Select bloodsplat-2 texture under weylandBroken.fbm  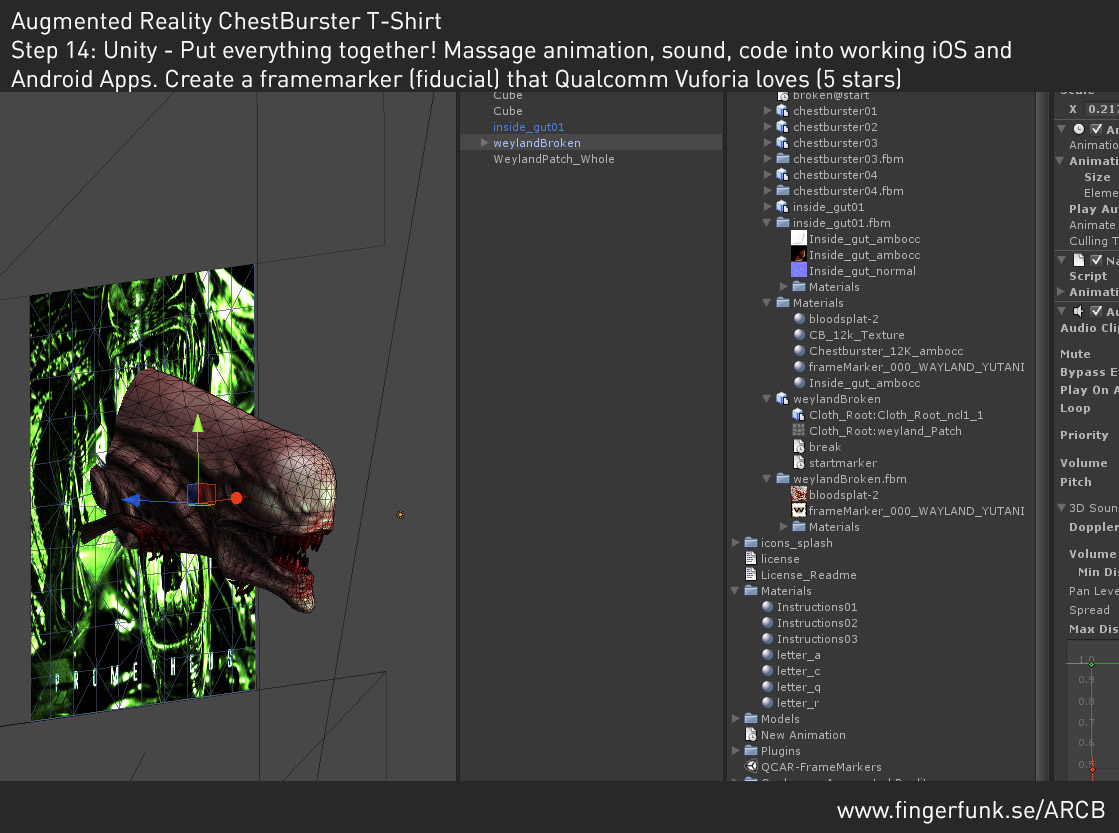point(844,495)
